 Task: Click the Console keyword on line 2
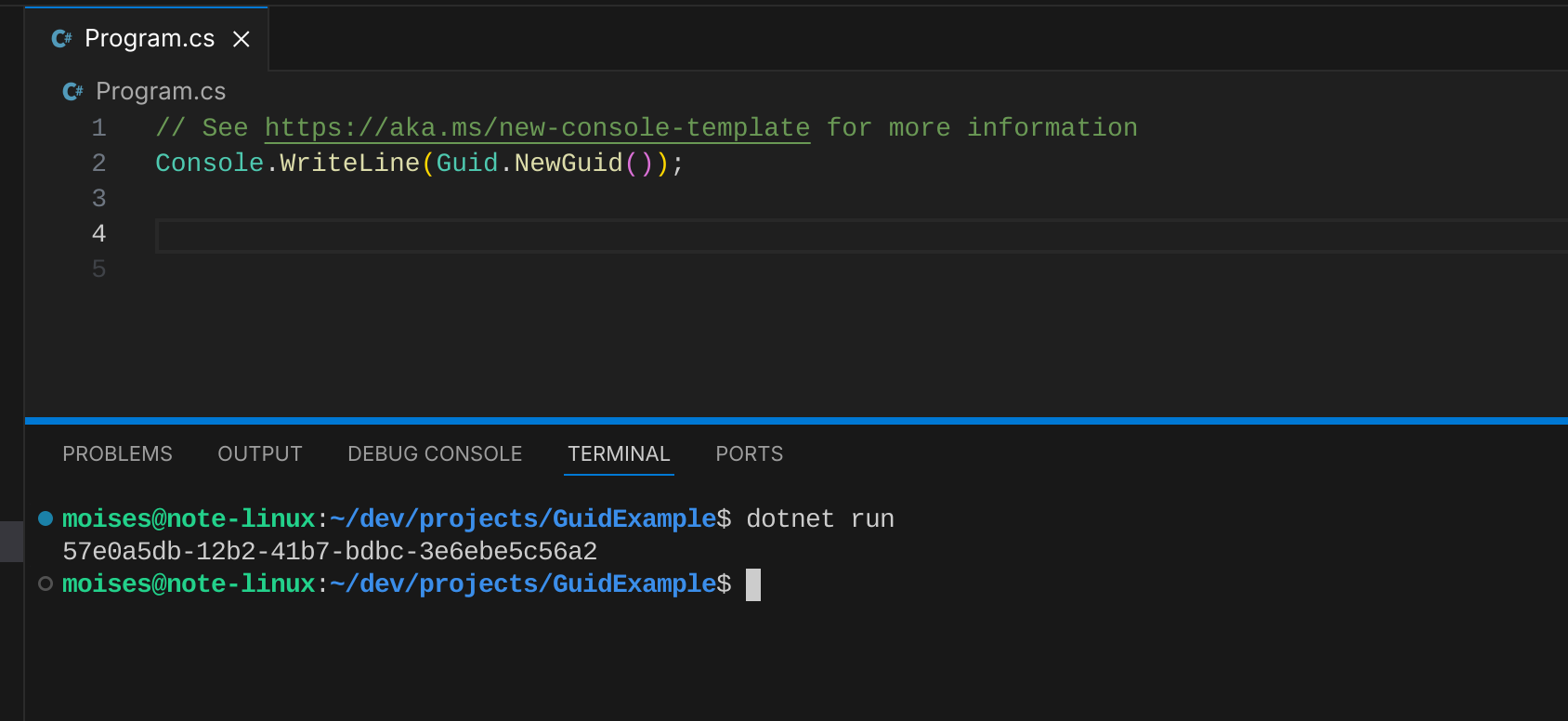(210, 163)
